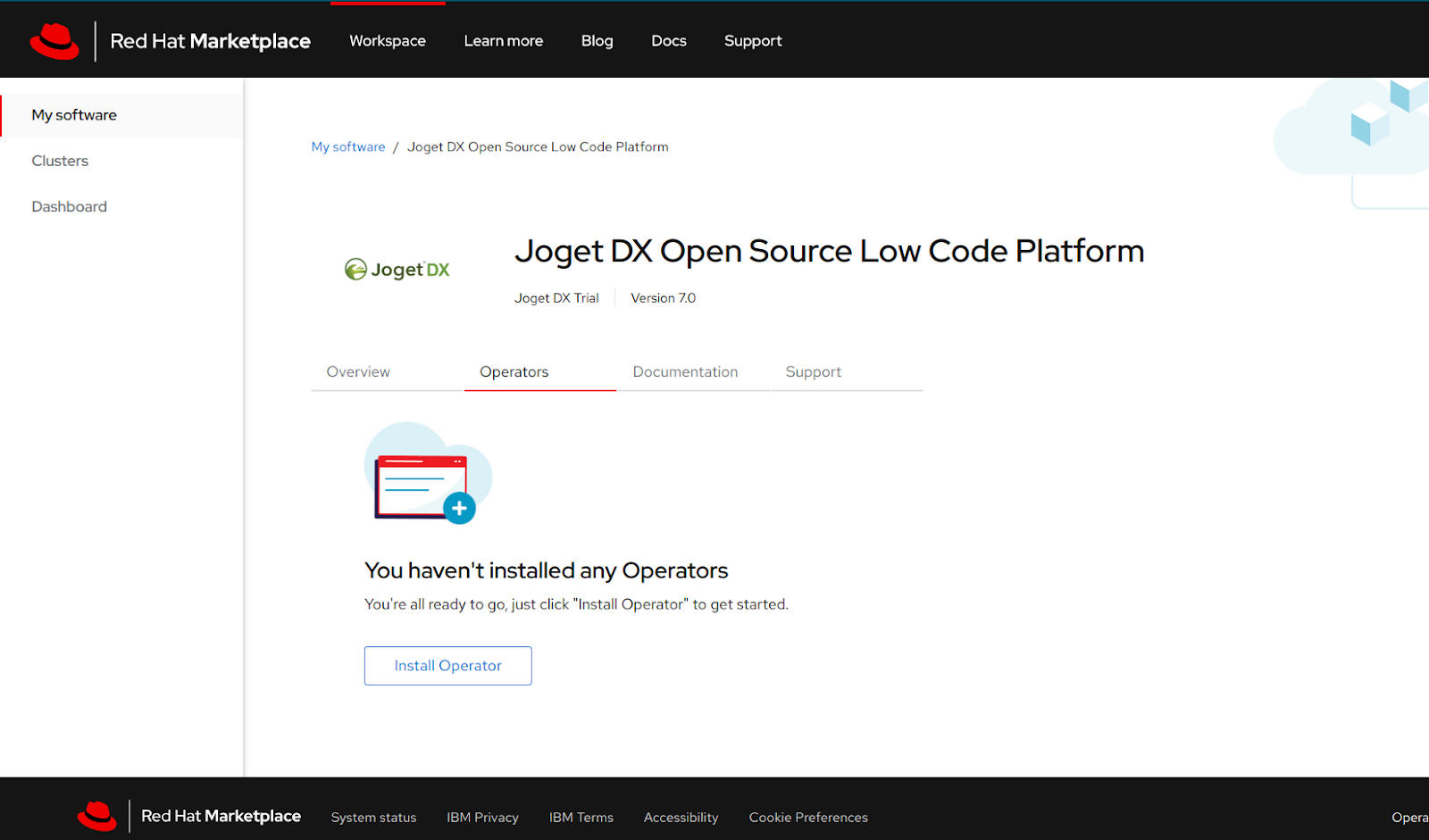Image resolution: width=1429 pixels, height=840 pixels.
Task: Click the breadcrumb text Joget DX Open Source Low Code Platform
Action: tap(538, 147)
